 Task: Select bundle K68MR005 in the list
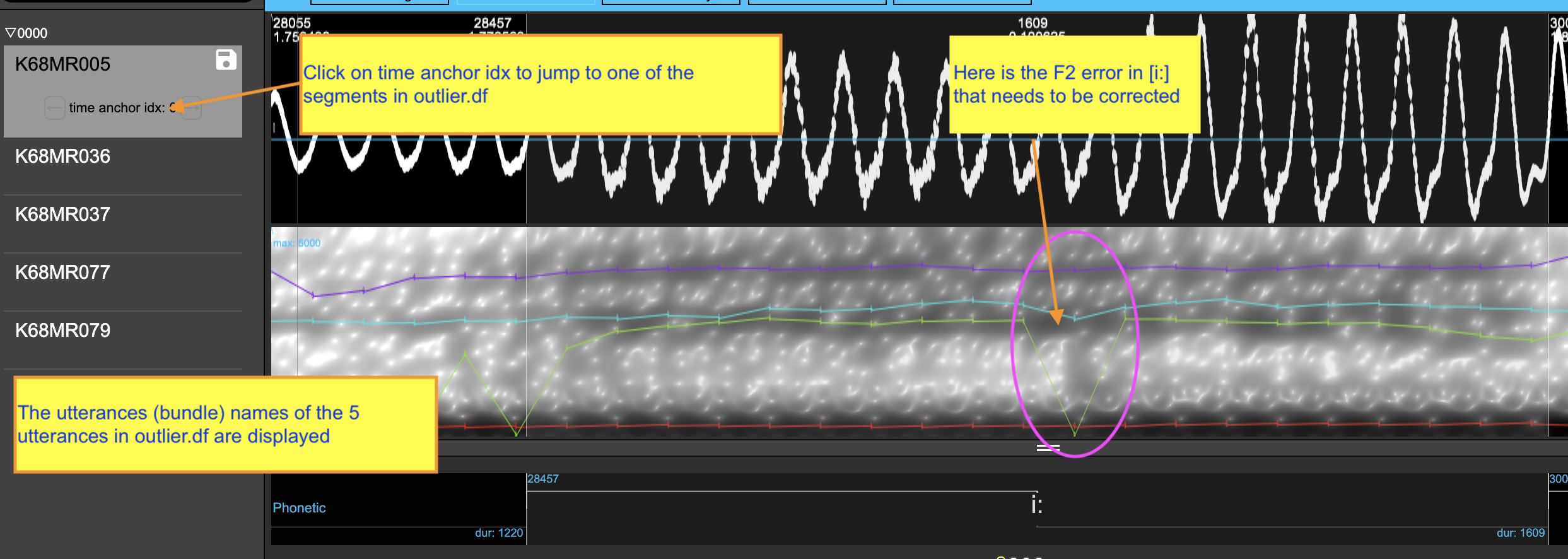pos(62,64)
